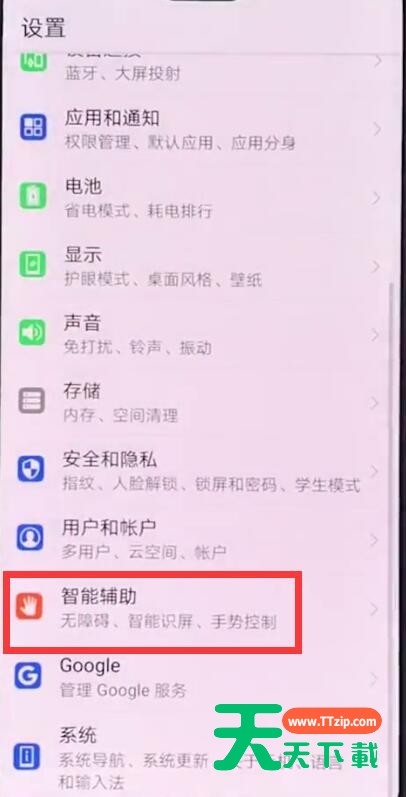406x797 pixels.
Task: Open 安全和隐私 settings entry
Action: click(x=203, y=471)
